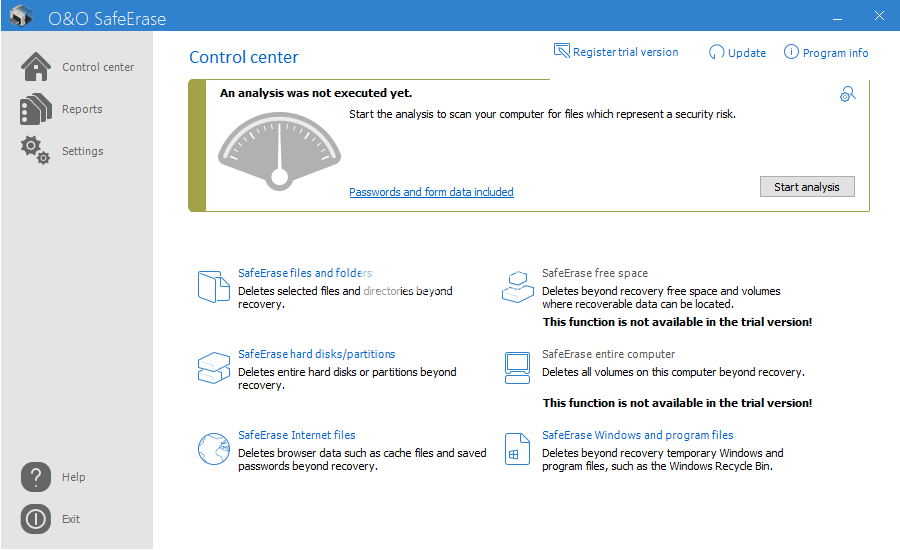This screenshot has height=550, width=900.
Task: Click the security risk gauge graphic
Action: point(280,151)
